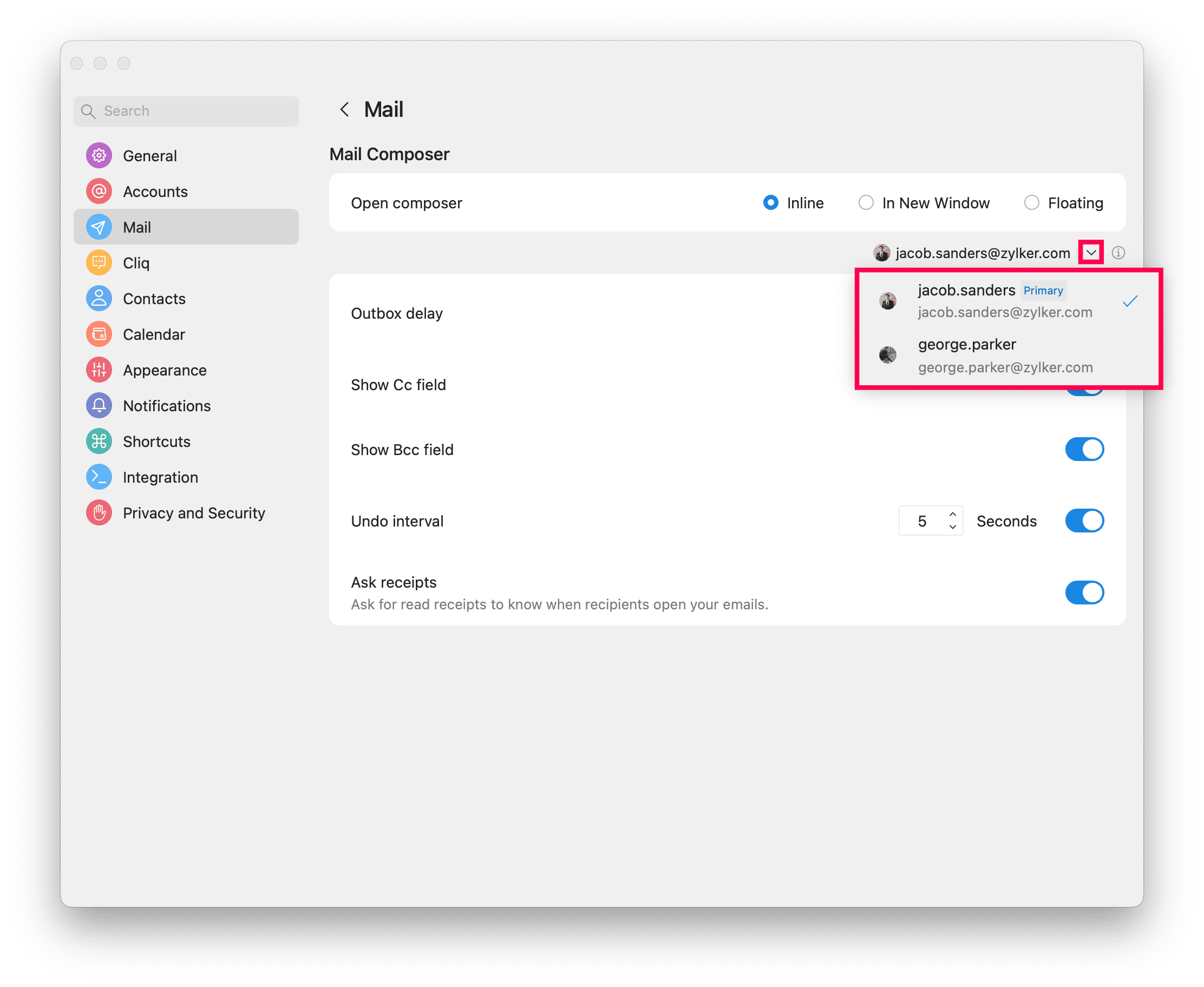Viewport: 1204px width, 987px height.
Task: Increase Undo interval with up stepper arrow
Action: click(953, 515)
